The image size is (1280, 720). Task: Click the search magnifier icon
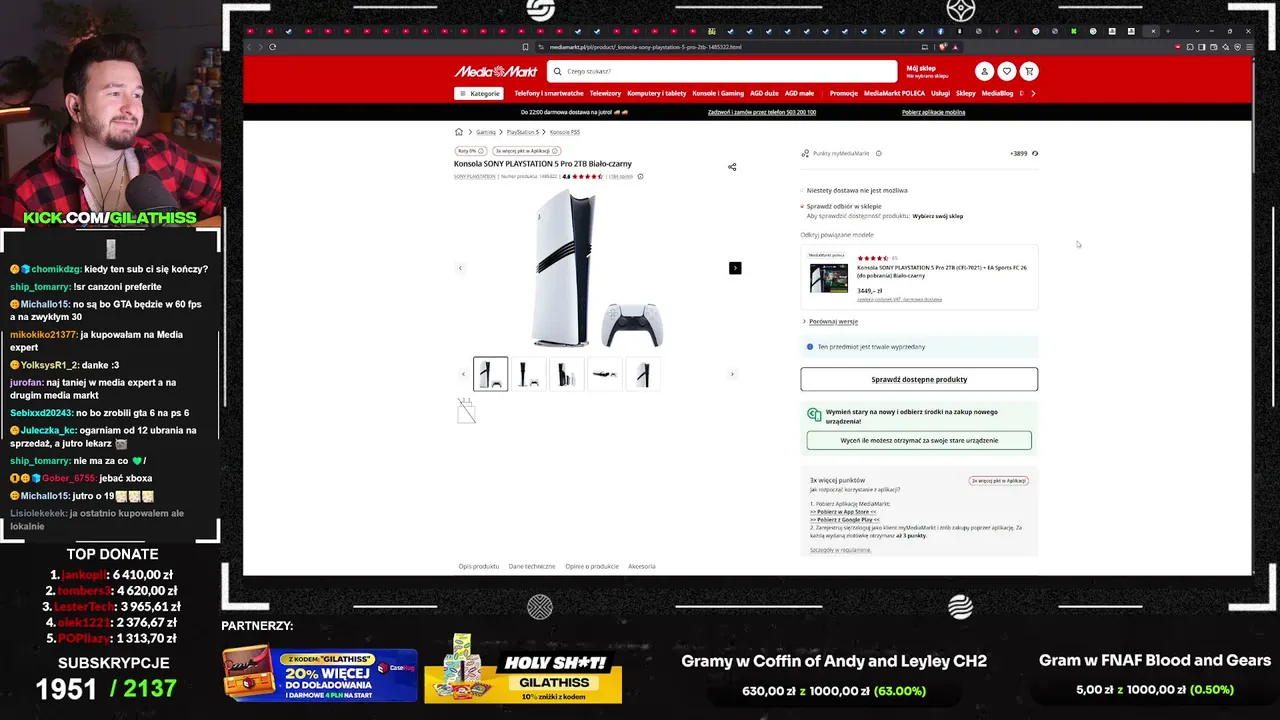pyautogui.click(x=557, y=72)
